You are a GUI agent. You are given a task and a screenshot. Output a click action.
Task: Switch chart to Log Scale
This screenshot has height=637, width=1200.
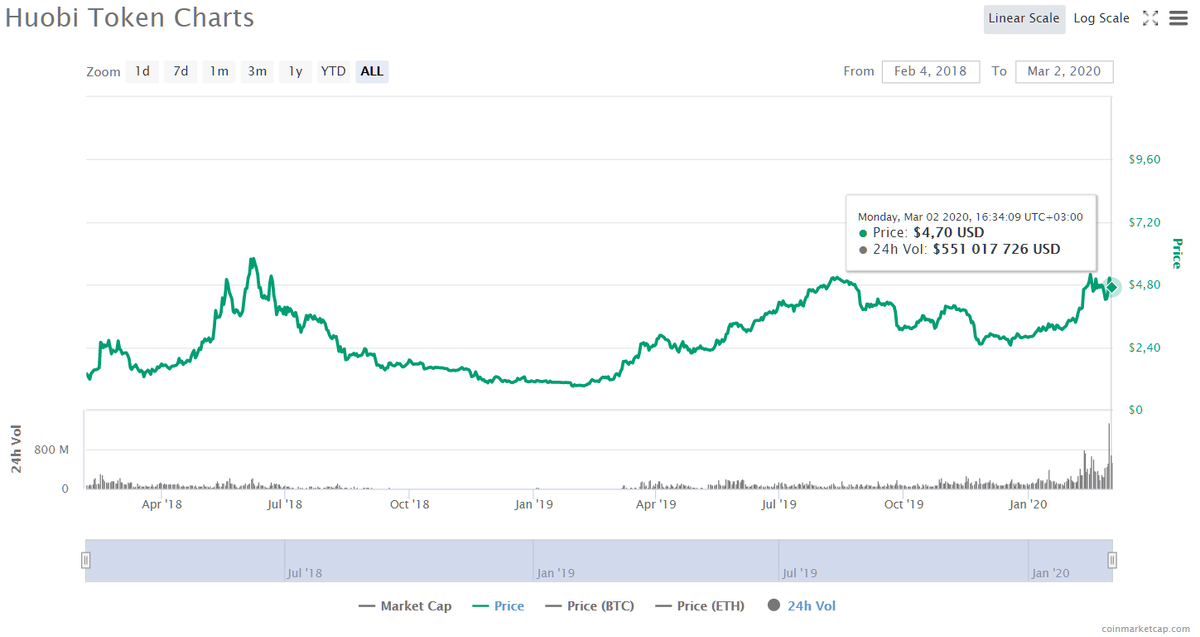(x=1101, y=18)
